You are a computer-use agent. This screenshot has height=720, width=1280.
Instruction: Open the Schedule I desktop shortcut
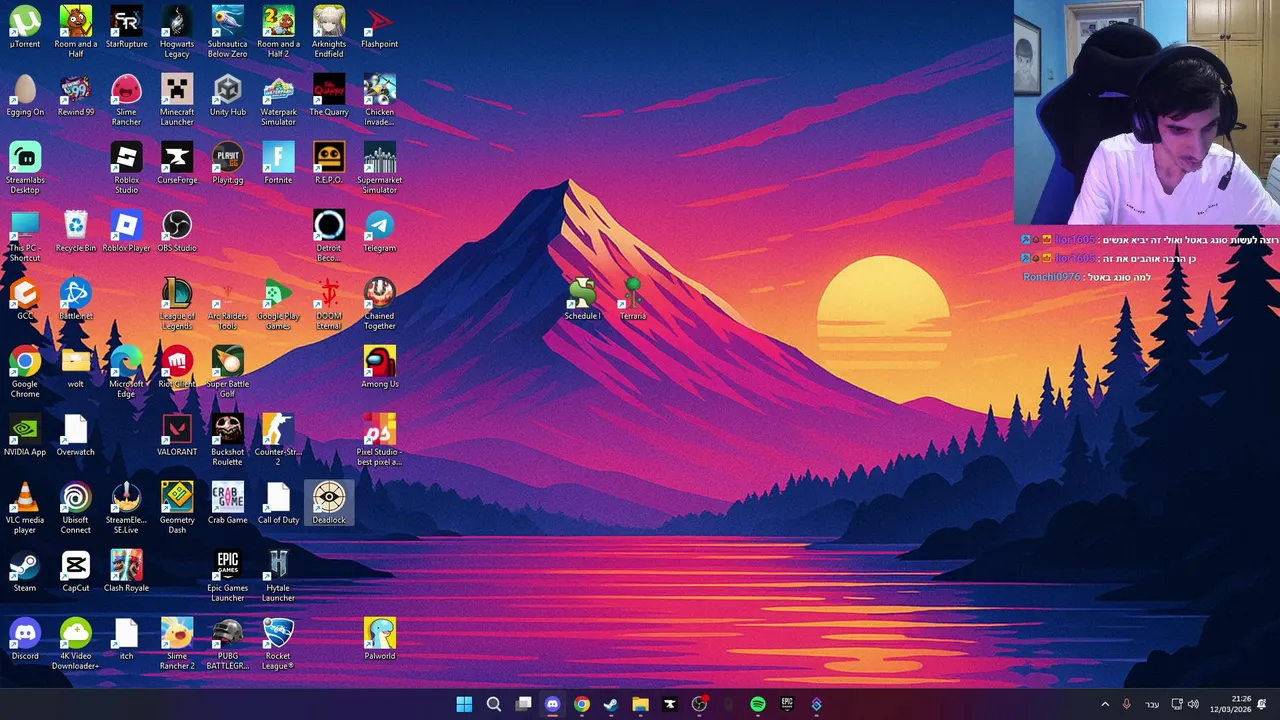[582, 299]
